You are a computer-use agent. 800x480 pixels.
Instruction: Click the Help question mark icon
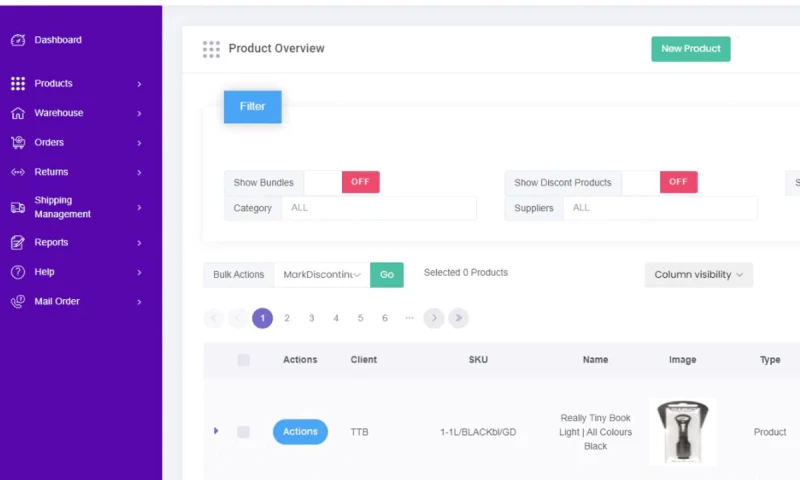18,272
